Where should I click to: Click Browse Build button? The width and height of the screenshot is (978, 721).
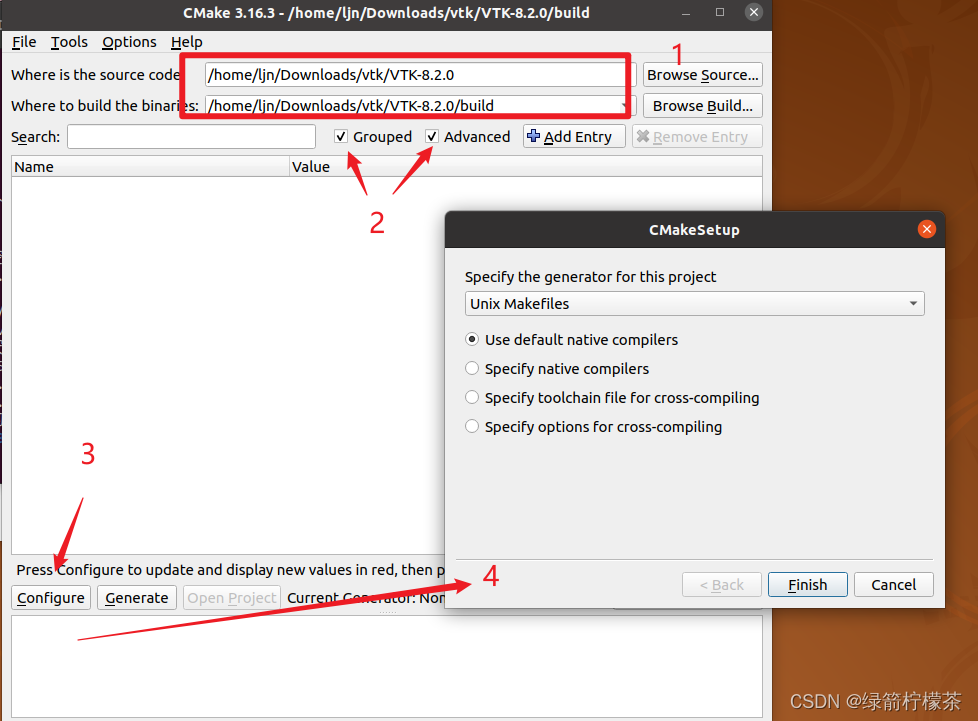click(x=702, y=106)
